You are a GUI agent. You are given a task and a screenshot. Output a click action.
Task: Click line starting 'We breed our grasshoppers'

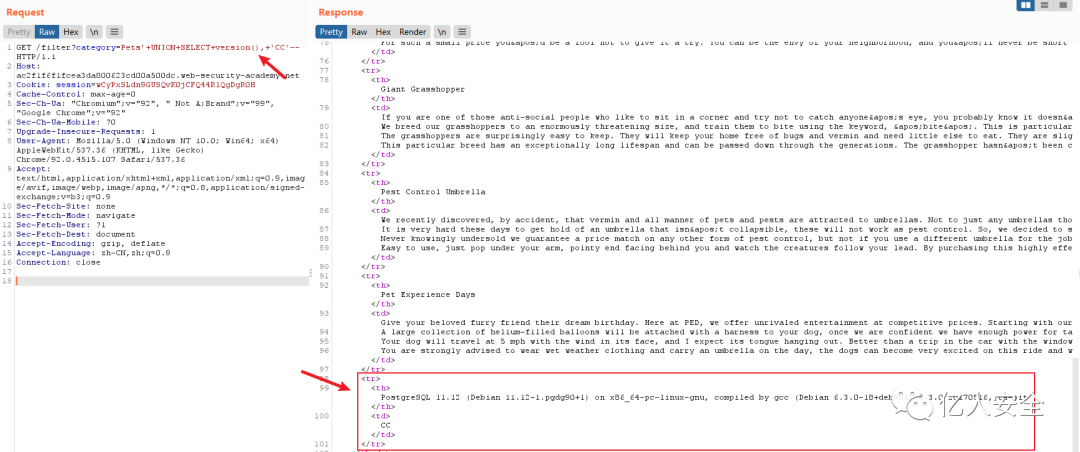tap(727, 127)
